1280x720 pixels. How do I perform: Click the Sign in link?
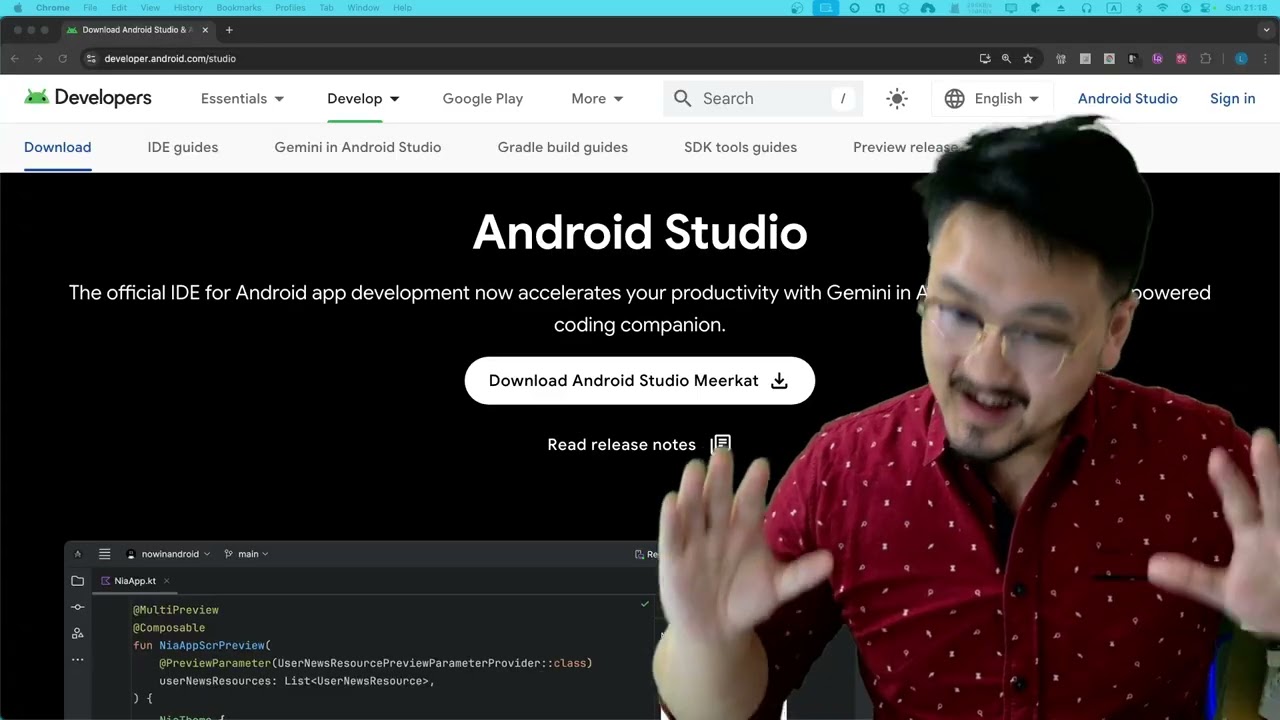point(1232,98)
